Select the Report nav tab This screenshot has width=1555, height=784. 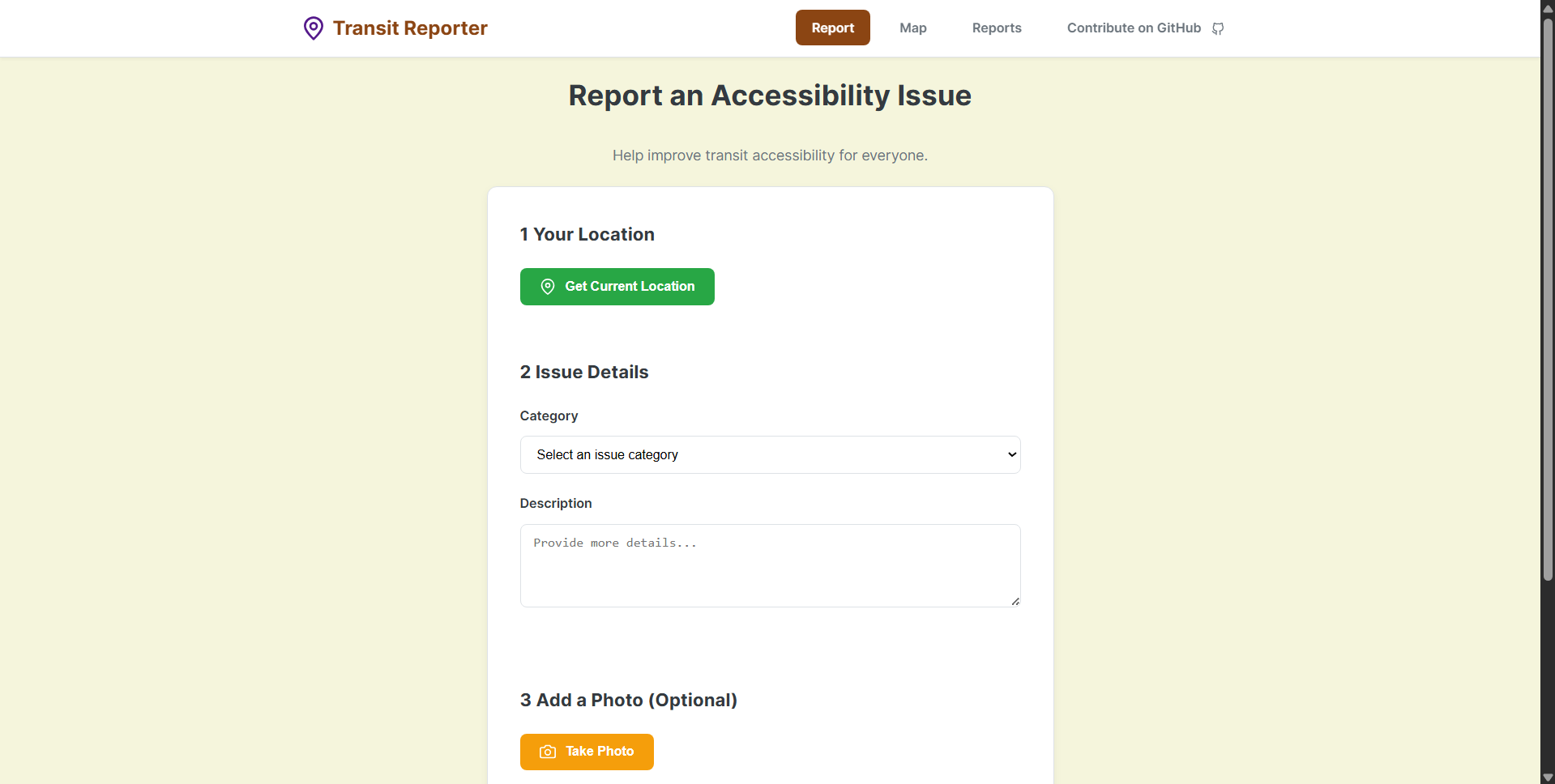(832, 28)
